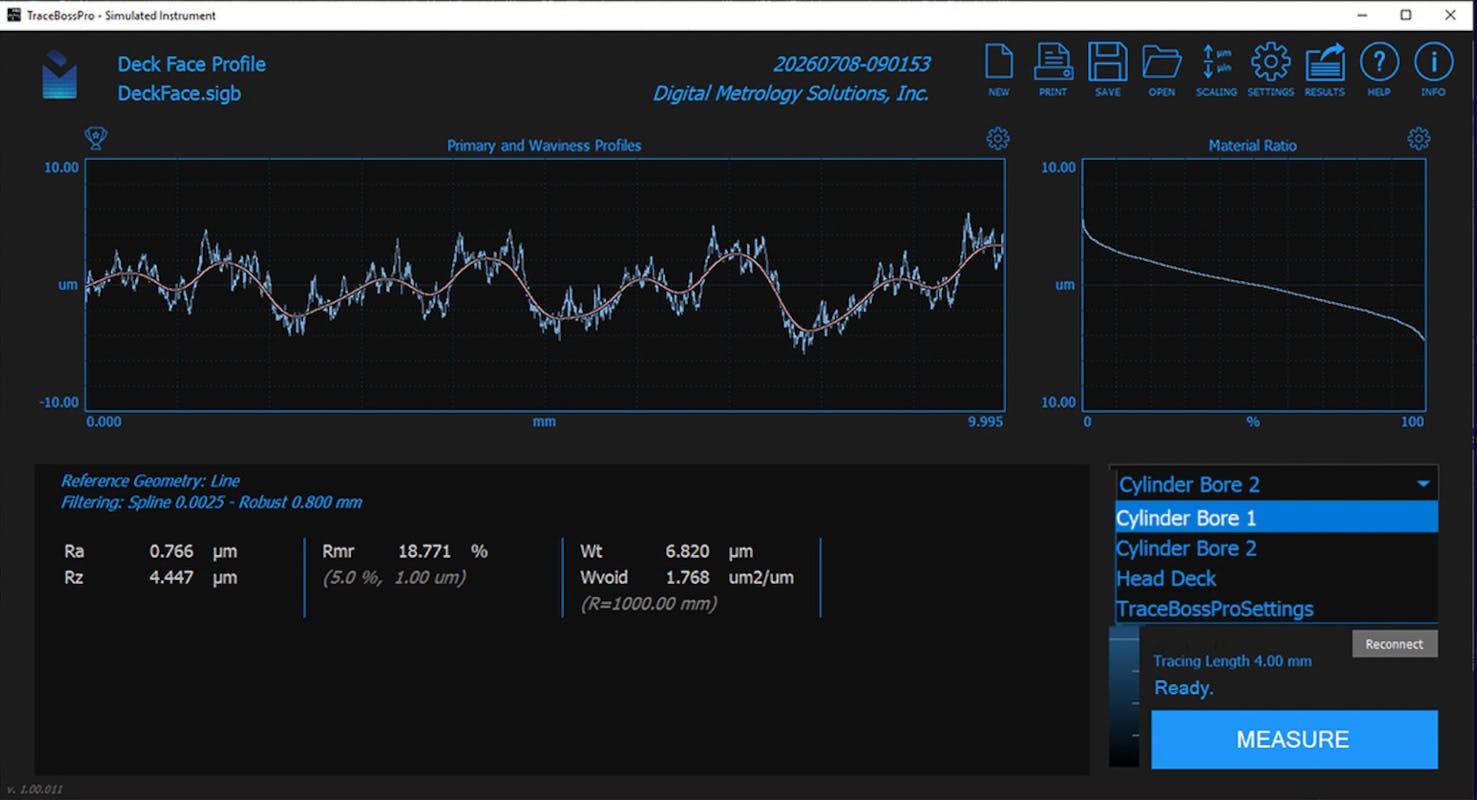Screen dimensions: 1477x800
Task: Click the Tracing Length 4.00 mm text
Action: coord(1232,661)
